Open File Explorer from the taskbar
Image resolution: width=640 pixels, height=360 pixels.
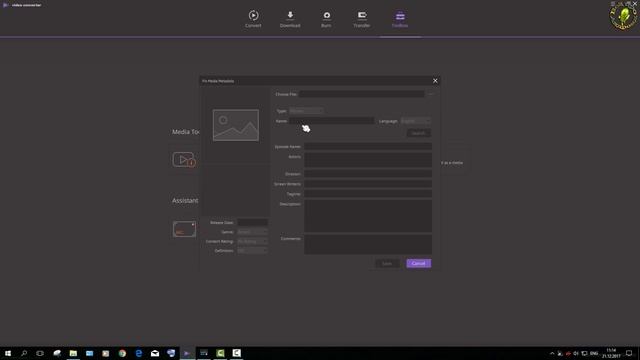coord(73,353)
